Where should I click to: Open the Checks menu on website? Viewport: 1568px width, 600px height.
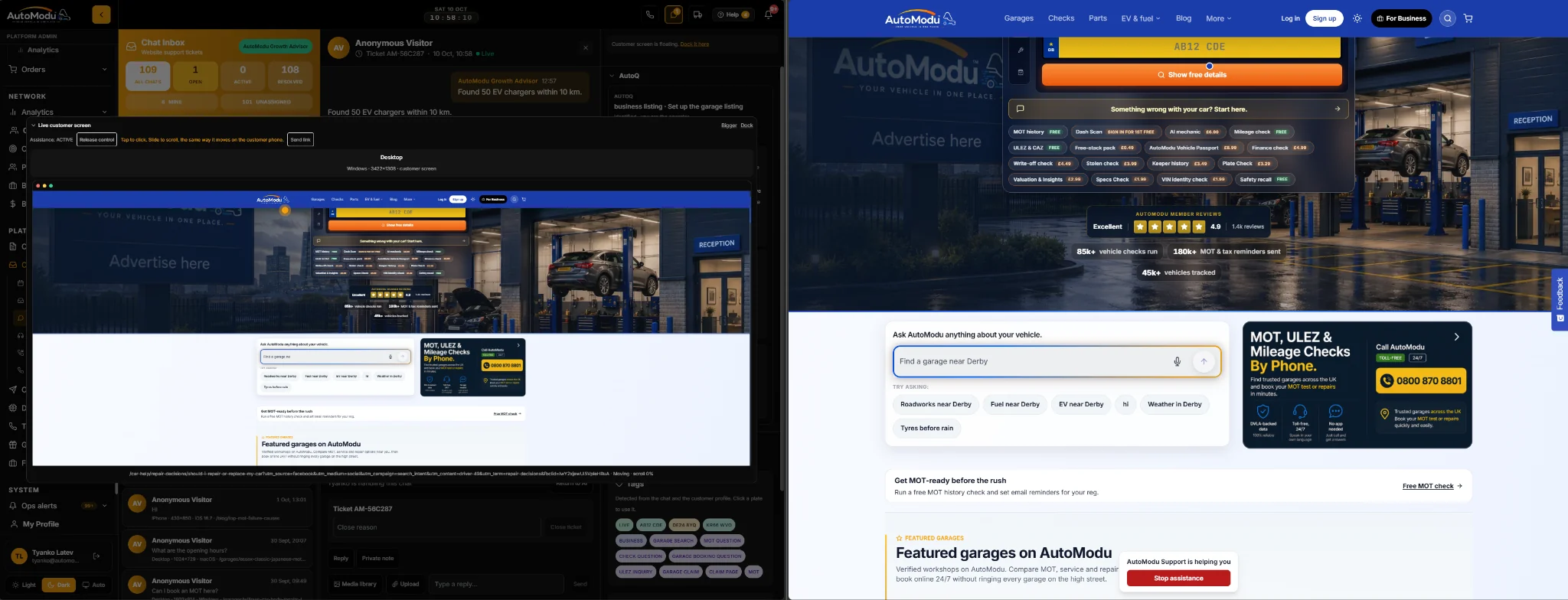[x=1061, y=18]
